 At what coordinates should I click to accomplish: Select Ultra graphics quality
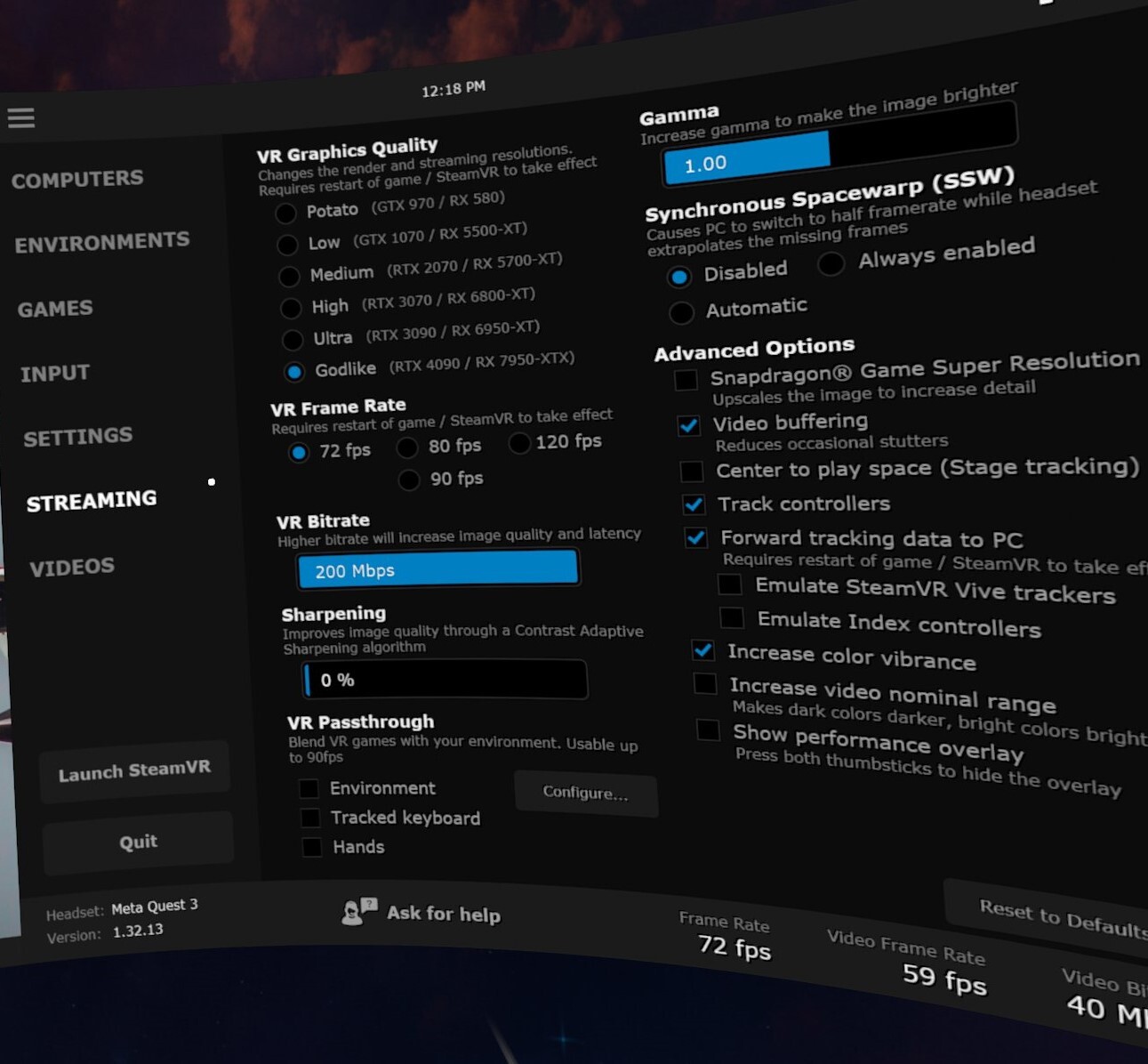click(293, 340)
